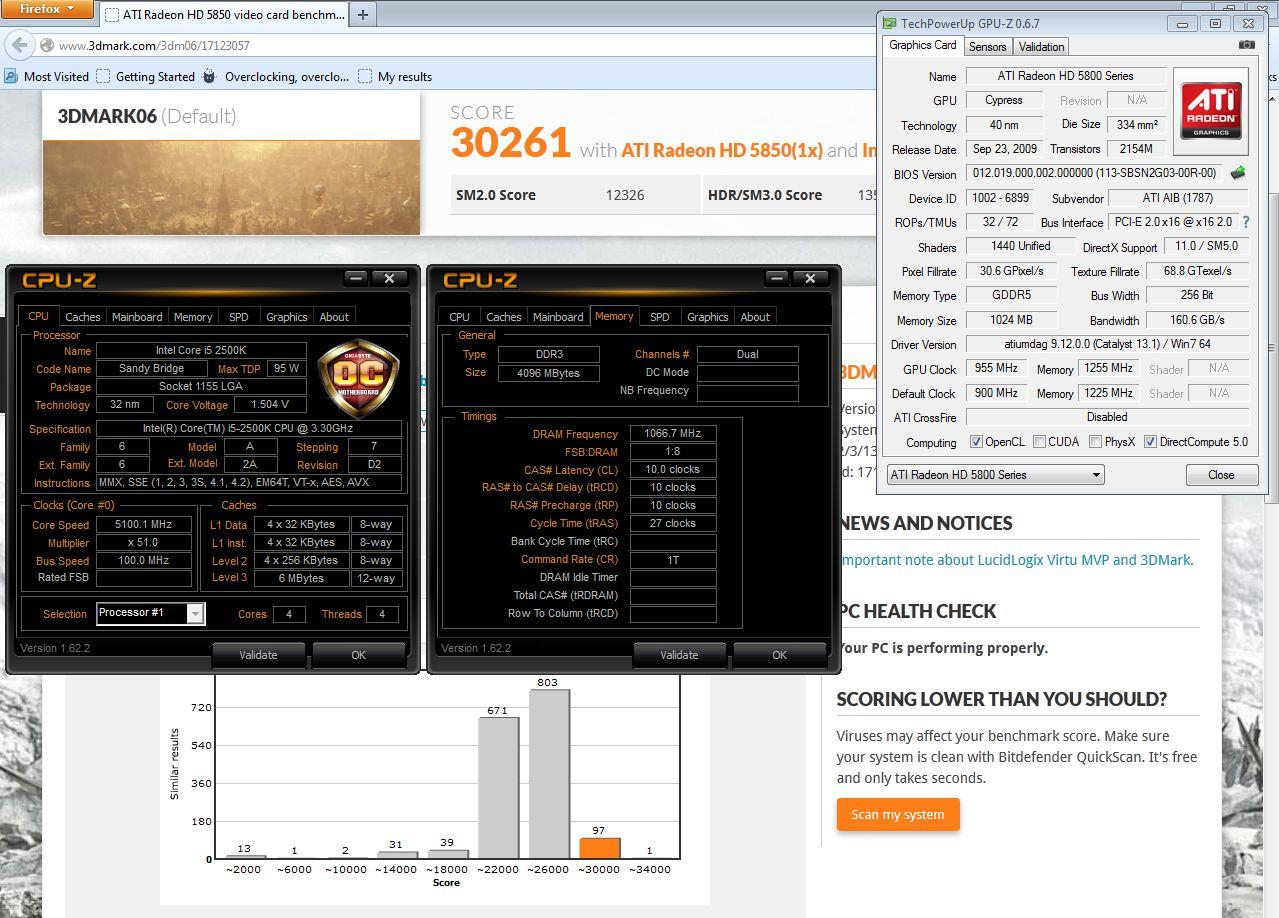The height and width of the screenshot is (918, 1279).
Task: Open Graphics tab in left CPU-Z window
Action: pos(287,317)
